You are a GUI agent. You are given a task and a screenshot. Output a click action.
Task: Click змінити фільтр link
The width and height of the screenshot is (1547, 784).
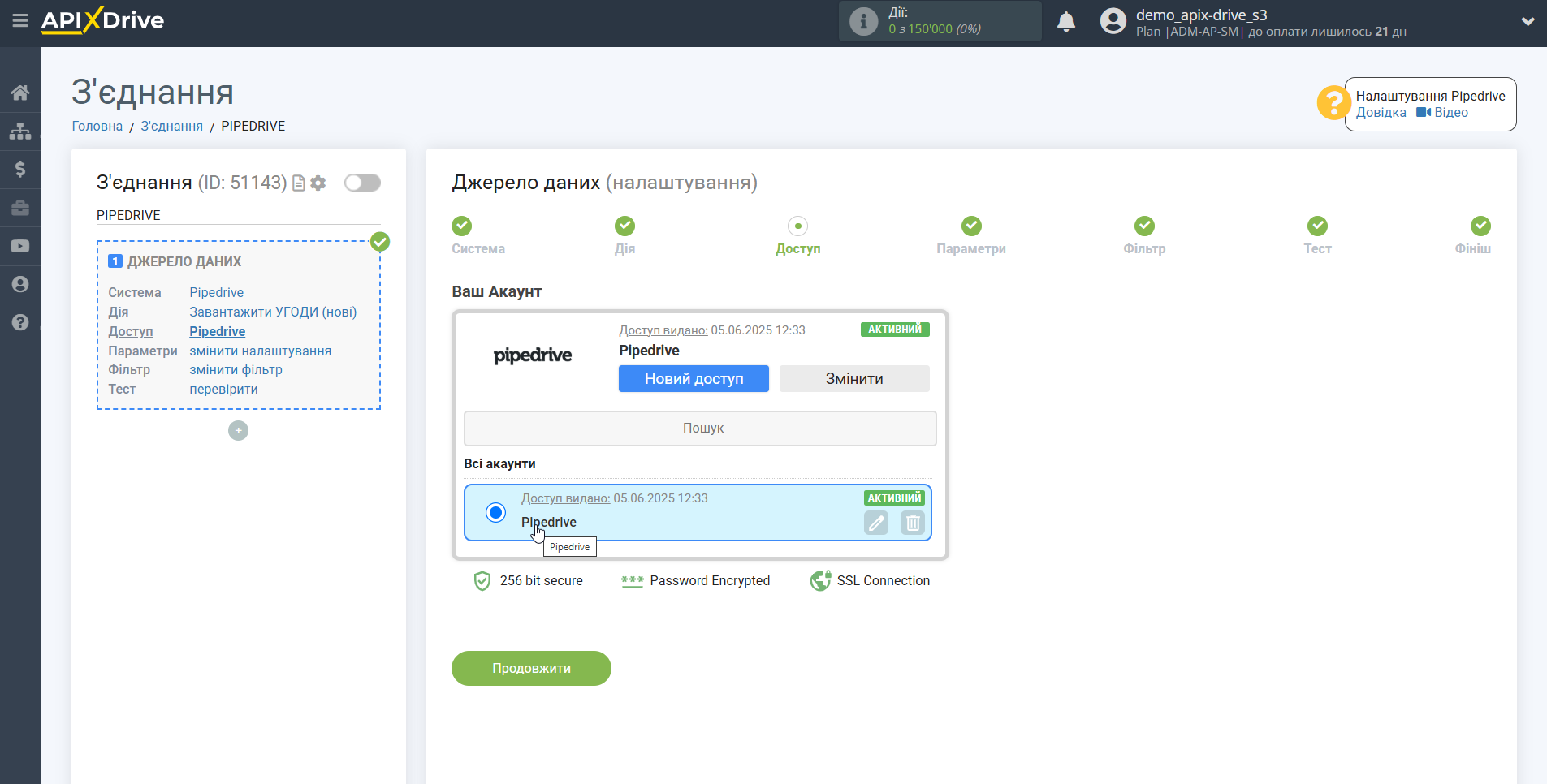[236, 369]
